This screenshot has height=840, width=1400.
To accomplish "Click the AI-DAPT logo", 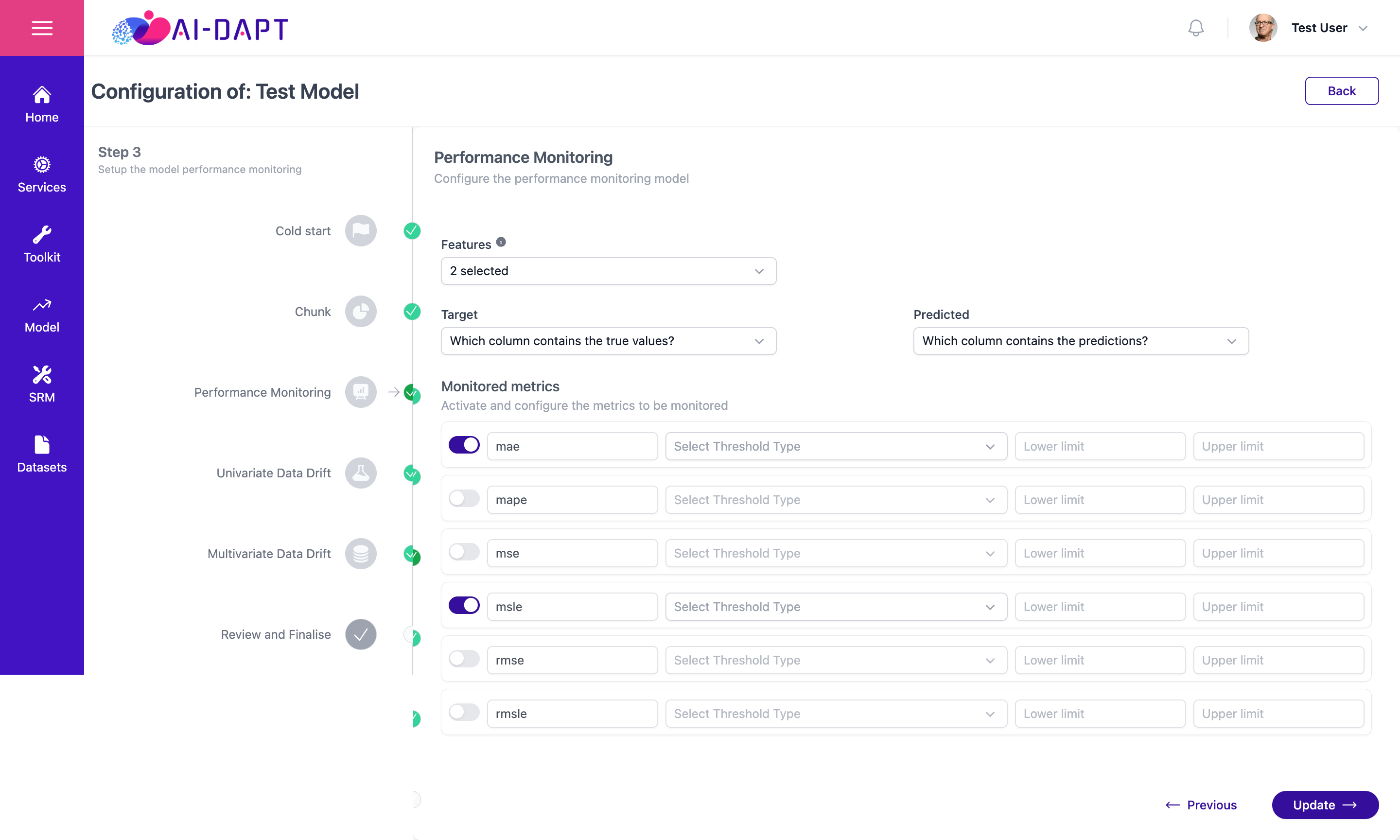I will coord(200,28).
